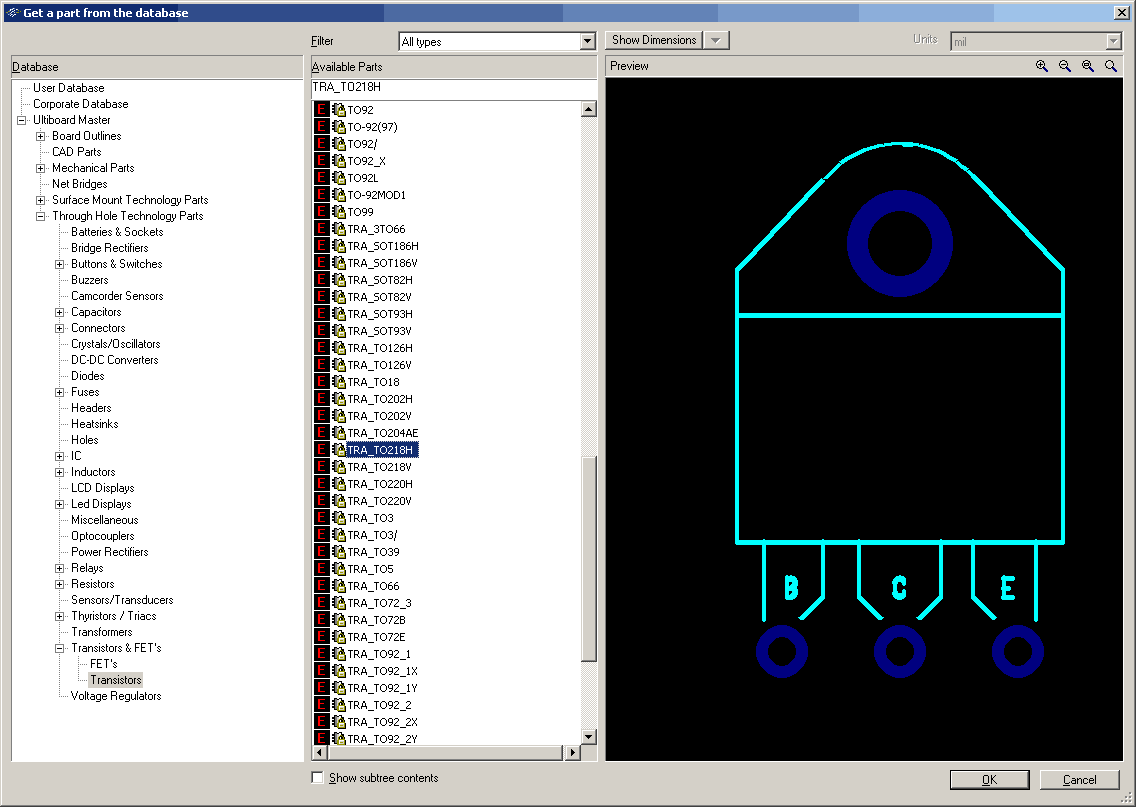Collapse the Ultiboard Master tree node
This screenshot has height=807, width=1136.
[22, 120]
